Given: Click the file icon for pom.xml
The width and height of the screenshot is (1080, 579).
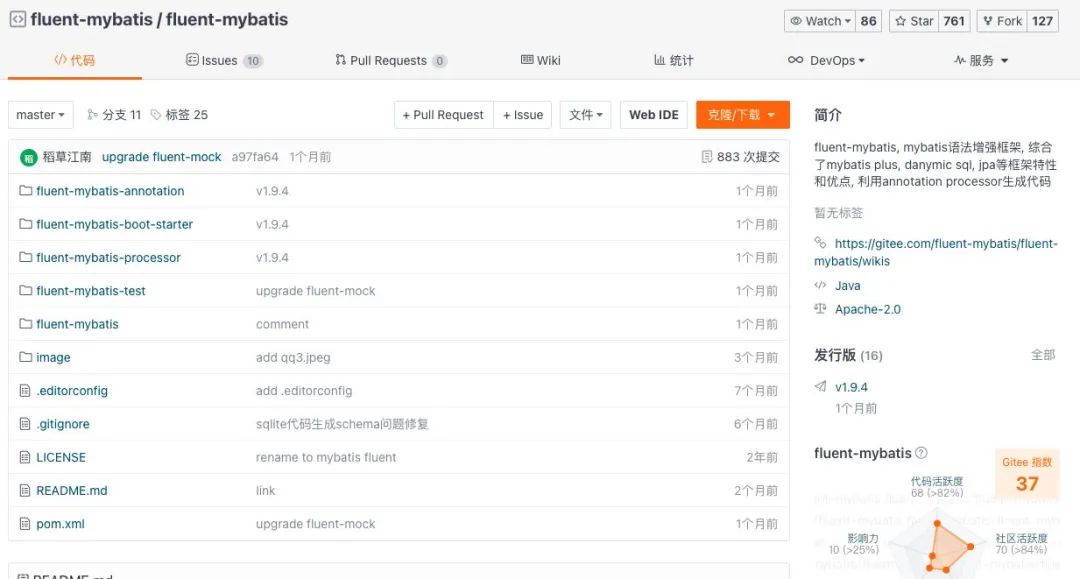Looking at the screenshot, I should pos(25,524).
